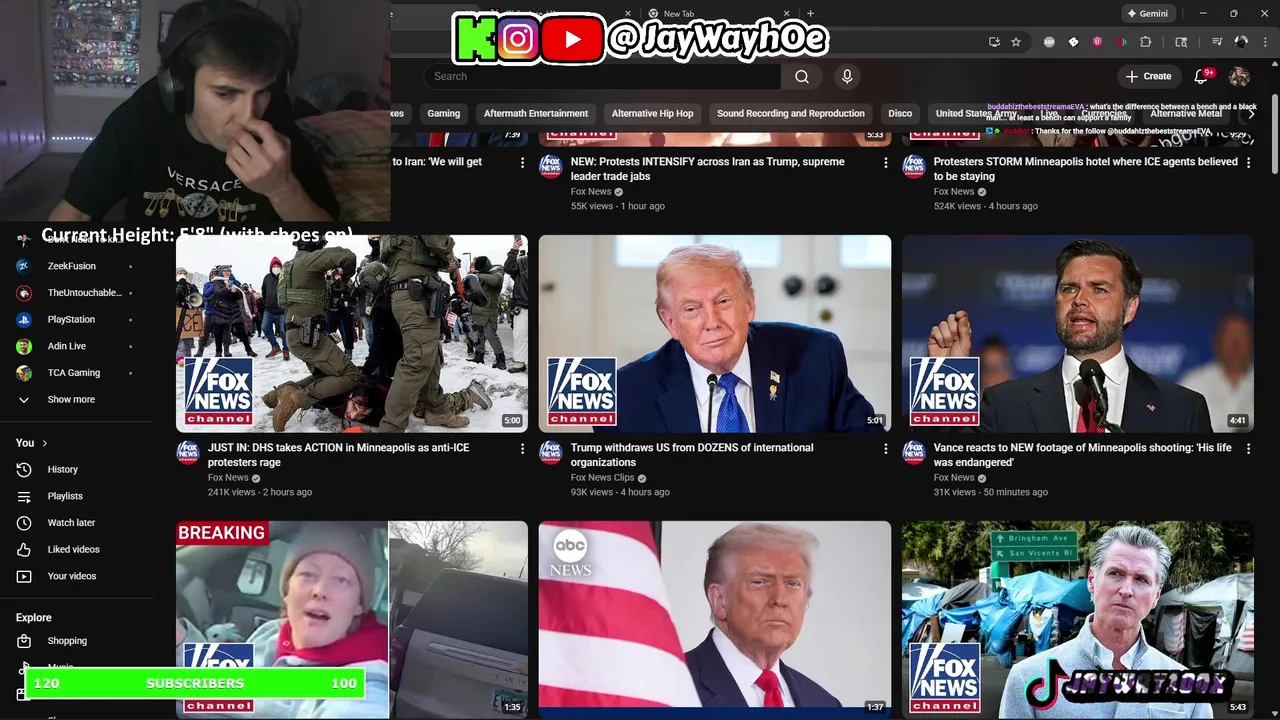Expand the You section chevron
The height and width of the screenshot is (720, 1280).
[x=44, y=443]
